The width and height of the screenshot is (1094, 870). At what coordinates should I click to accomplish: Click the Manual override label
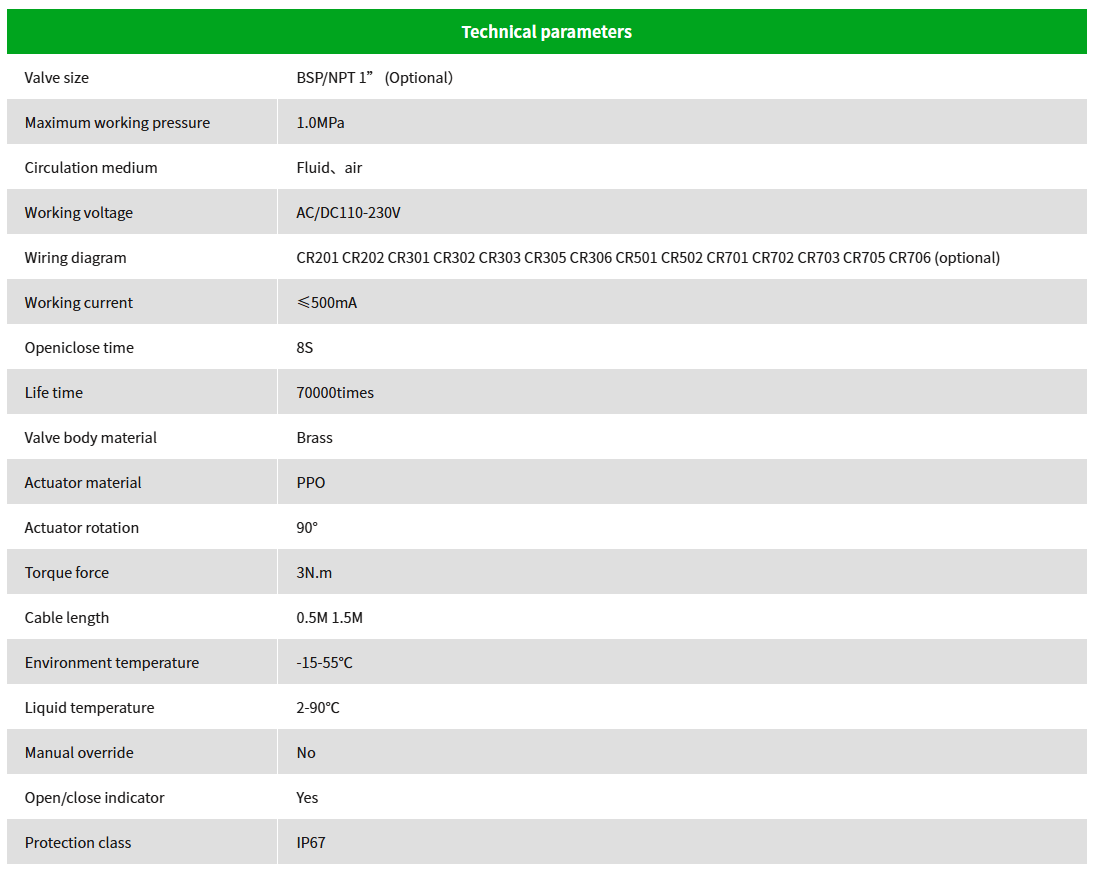[79, 753]
